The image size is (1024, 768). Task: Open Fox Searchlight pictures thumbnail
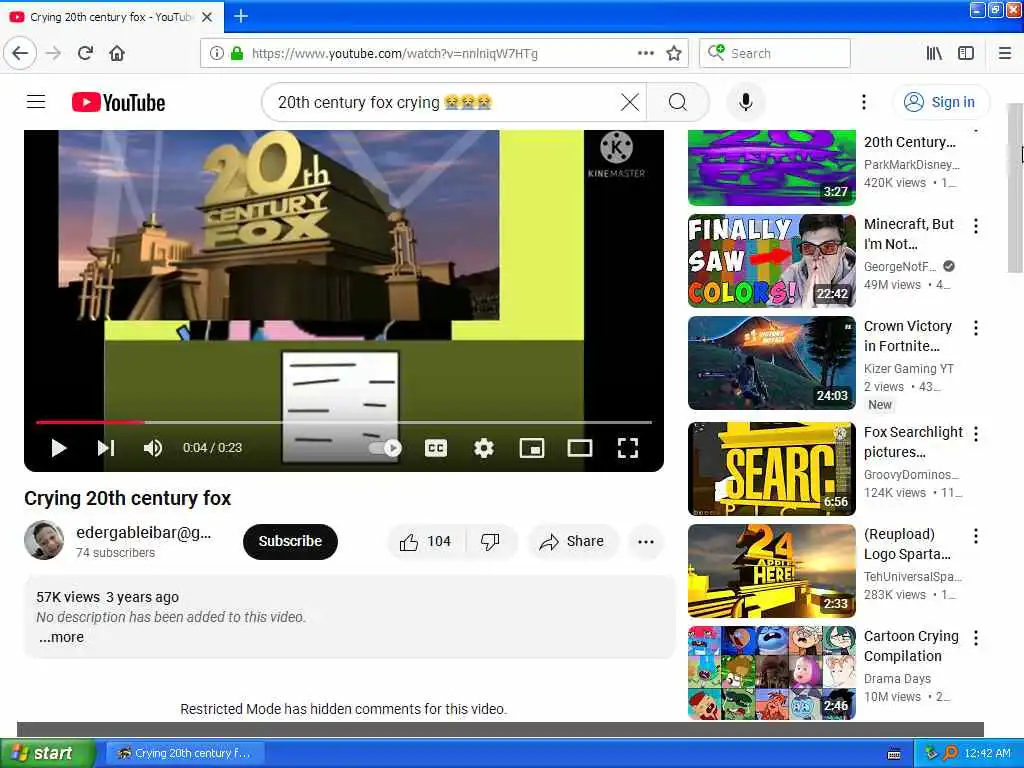[x=772, y=468]
